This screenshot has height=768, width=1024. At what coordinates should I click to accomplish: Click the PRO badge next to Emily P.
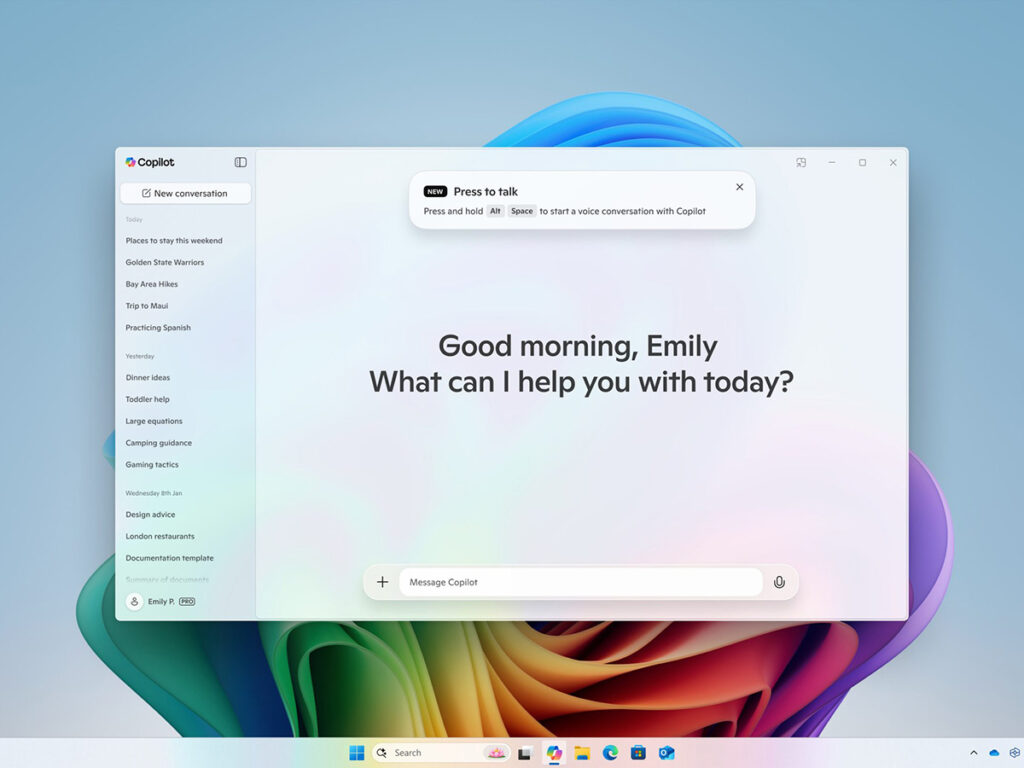pos(185,601)
